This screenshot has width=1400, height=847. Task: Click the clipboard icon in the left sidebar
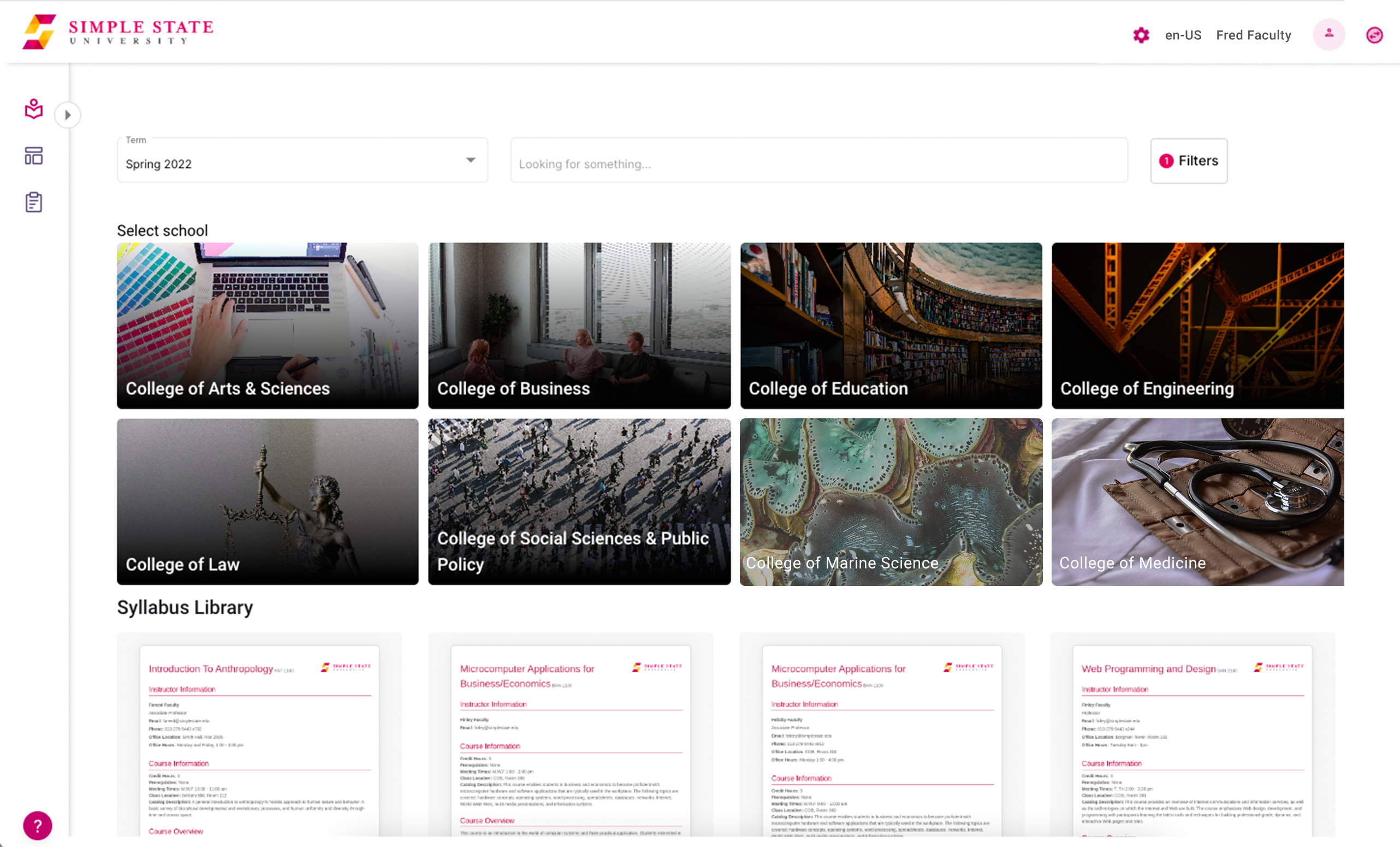coord(33,202)
